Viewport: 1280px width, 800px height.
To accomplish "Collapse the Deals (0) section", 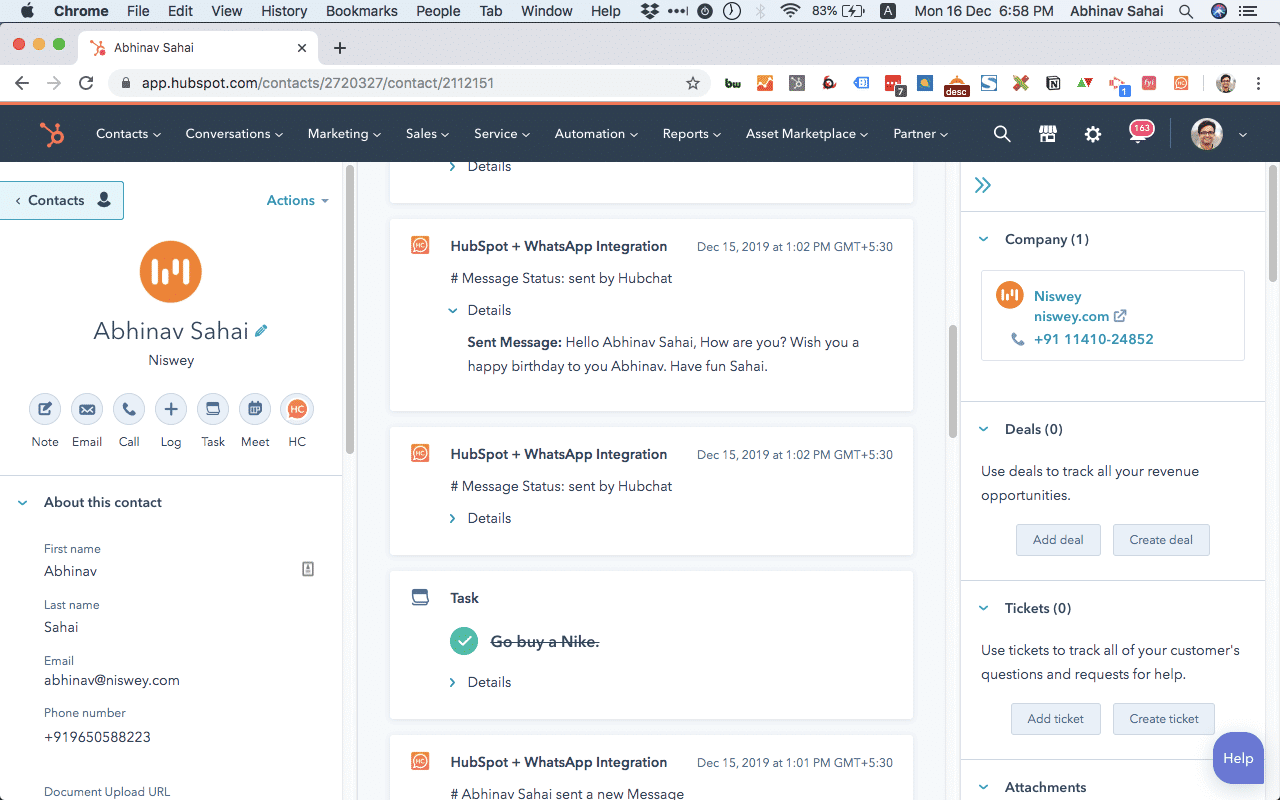I will coord(983,429).
